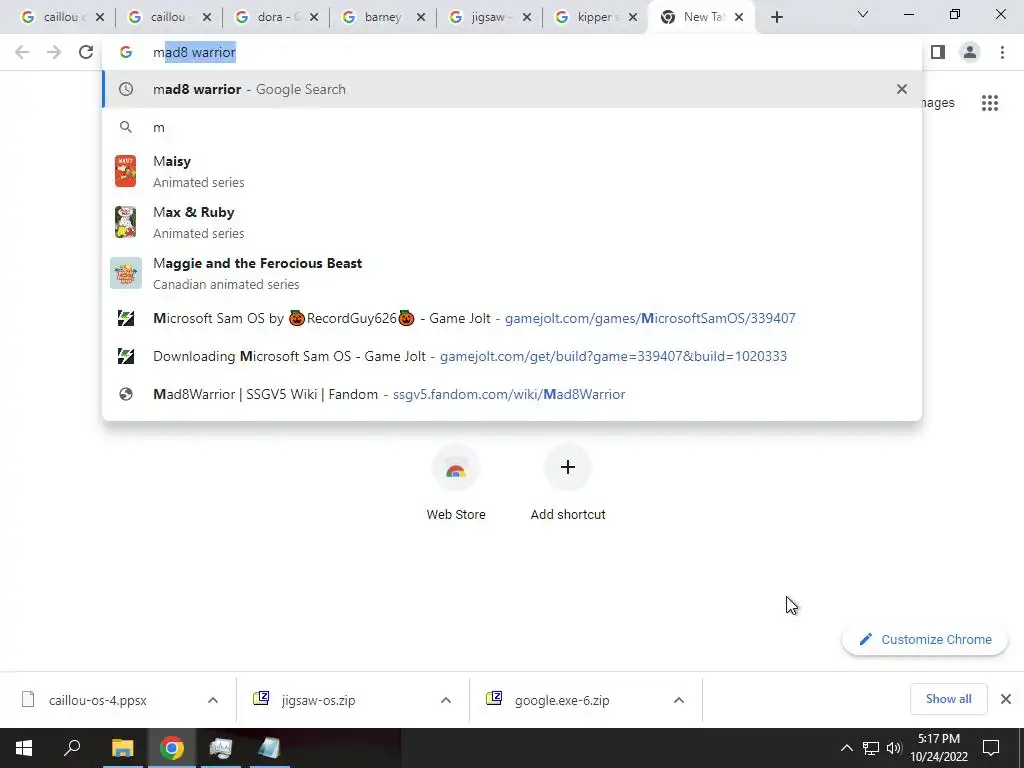Show hidden system tray icons
1024x768 pixels.
coord(846,748)
